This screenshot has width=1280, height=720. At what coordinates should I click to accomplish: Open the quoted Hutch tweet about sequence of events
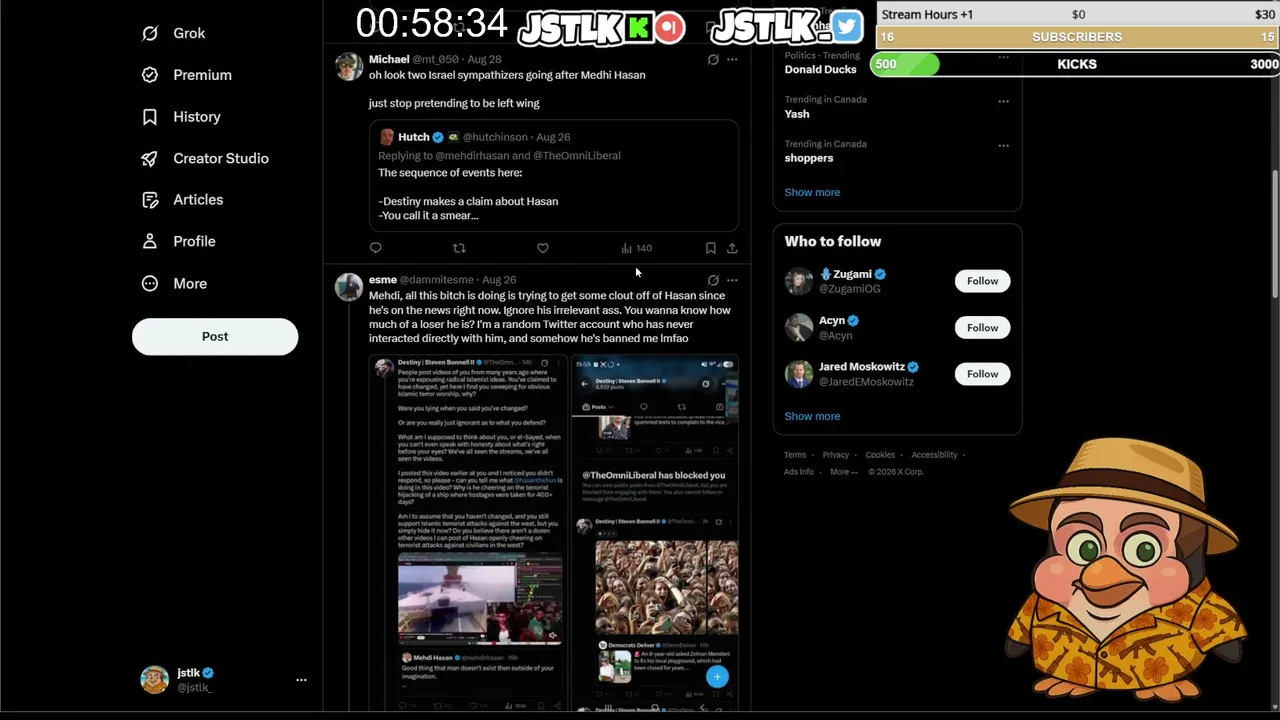[554, 176]
